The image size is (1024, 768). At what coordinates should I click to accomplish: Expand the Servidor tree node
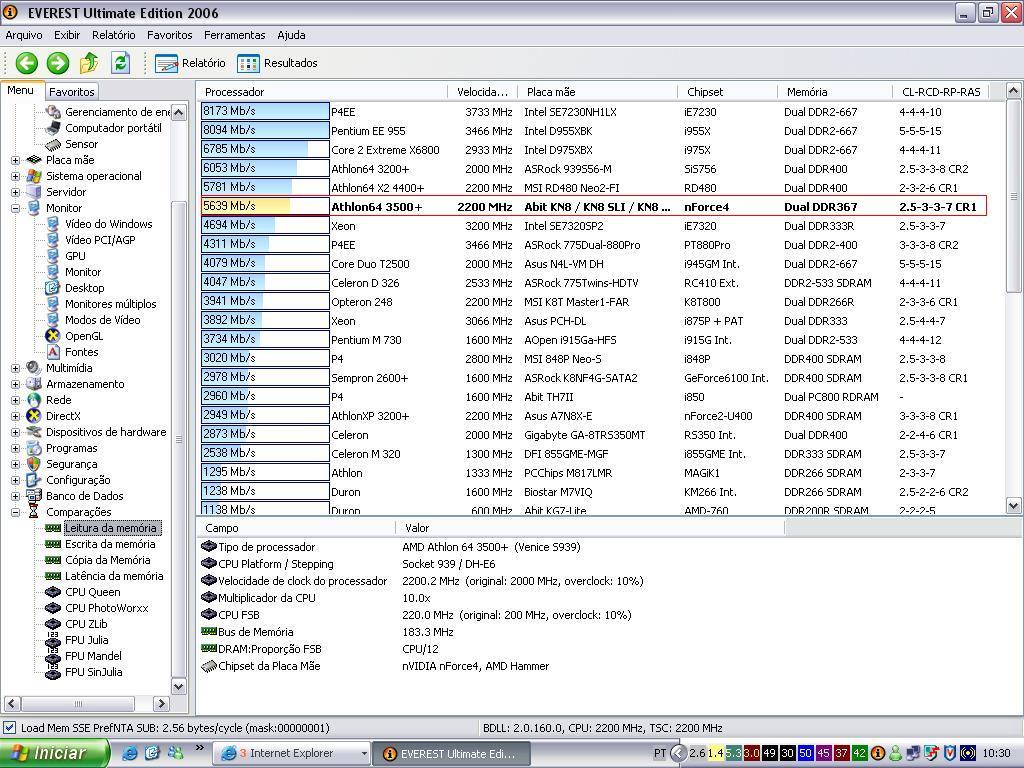click(x=15, y=192)
